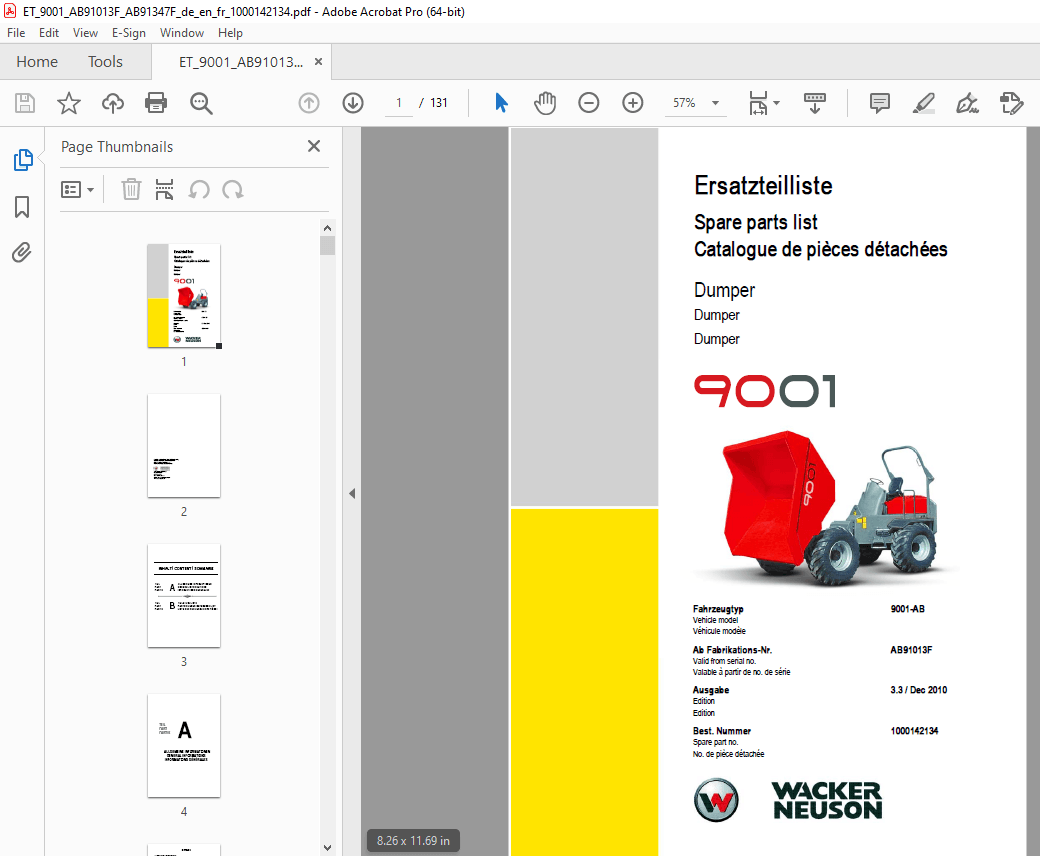Open the E-Sign menu
Image resolution: width=1040 pixels, height=856 pixels.
pyautogui.click(x=129, y=32)
